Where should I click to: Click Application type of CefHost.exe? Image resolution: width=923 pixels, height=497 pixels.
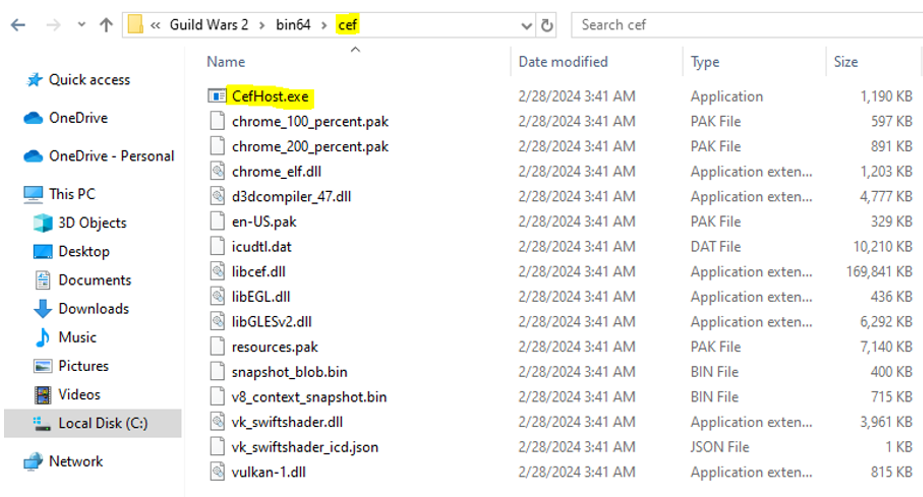[x=727, y=96]
